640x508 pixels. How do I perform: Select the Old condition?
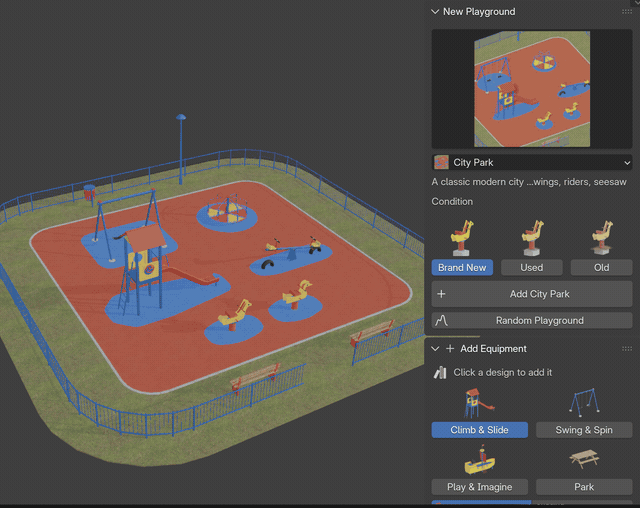tap(602, 268)
